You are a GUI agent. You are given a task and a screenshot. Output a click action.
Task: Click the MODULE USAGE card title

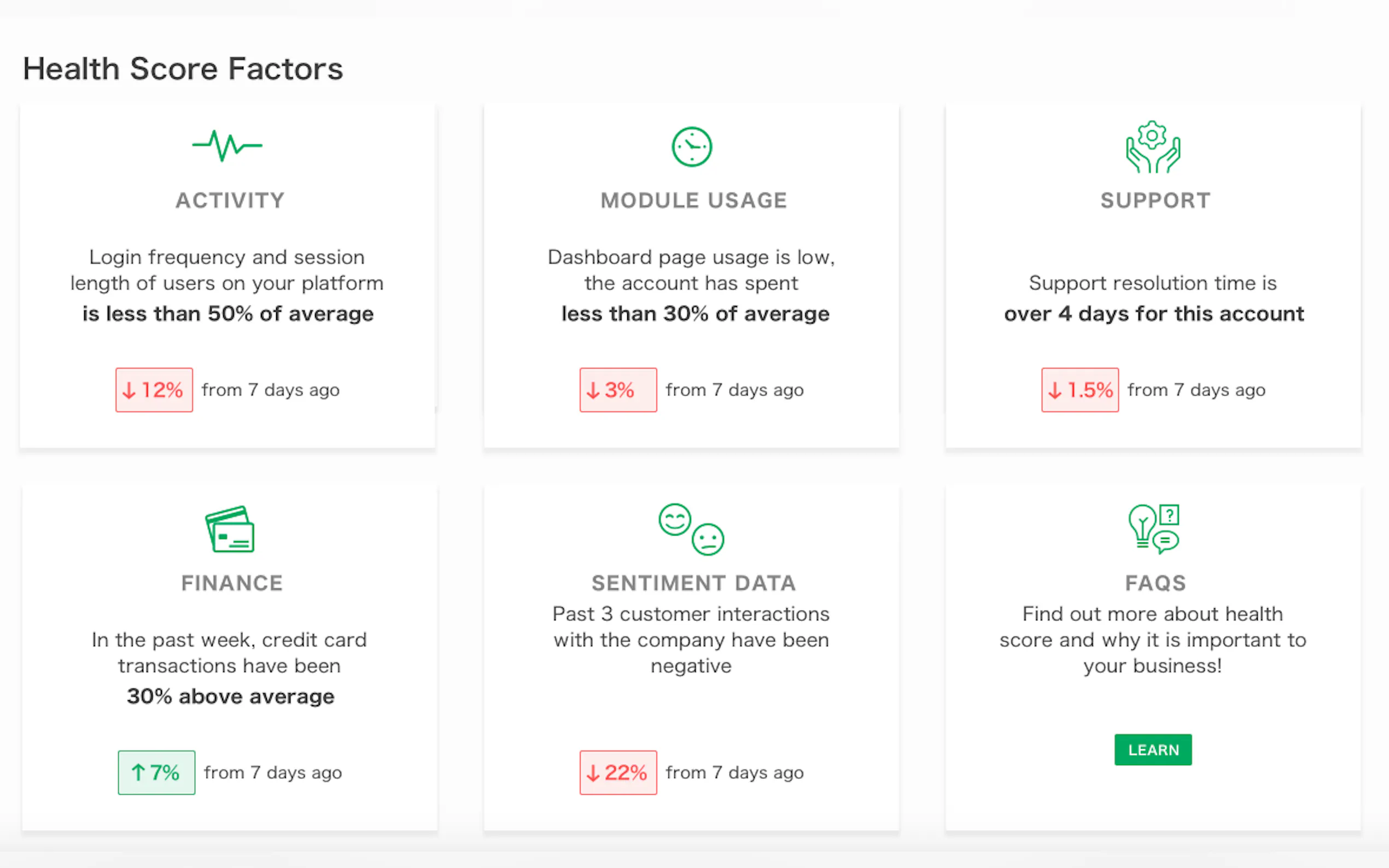coord(693,201)
